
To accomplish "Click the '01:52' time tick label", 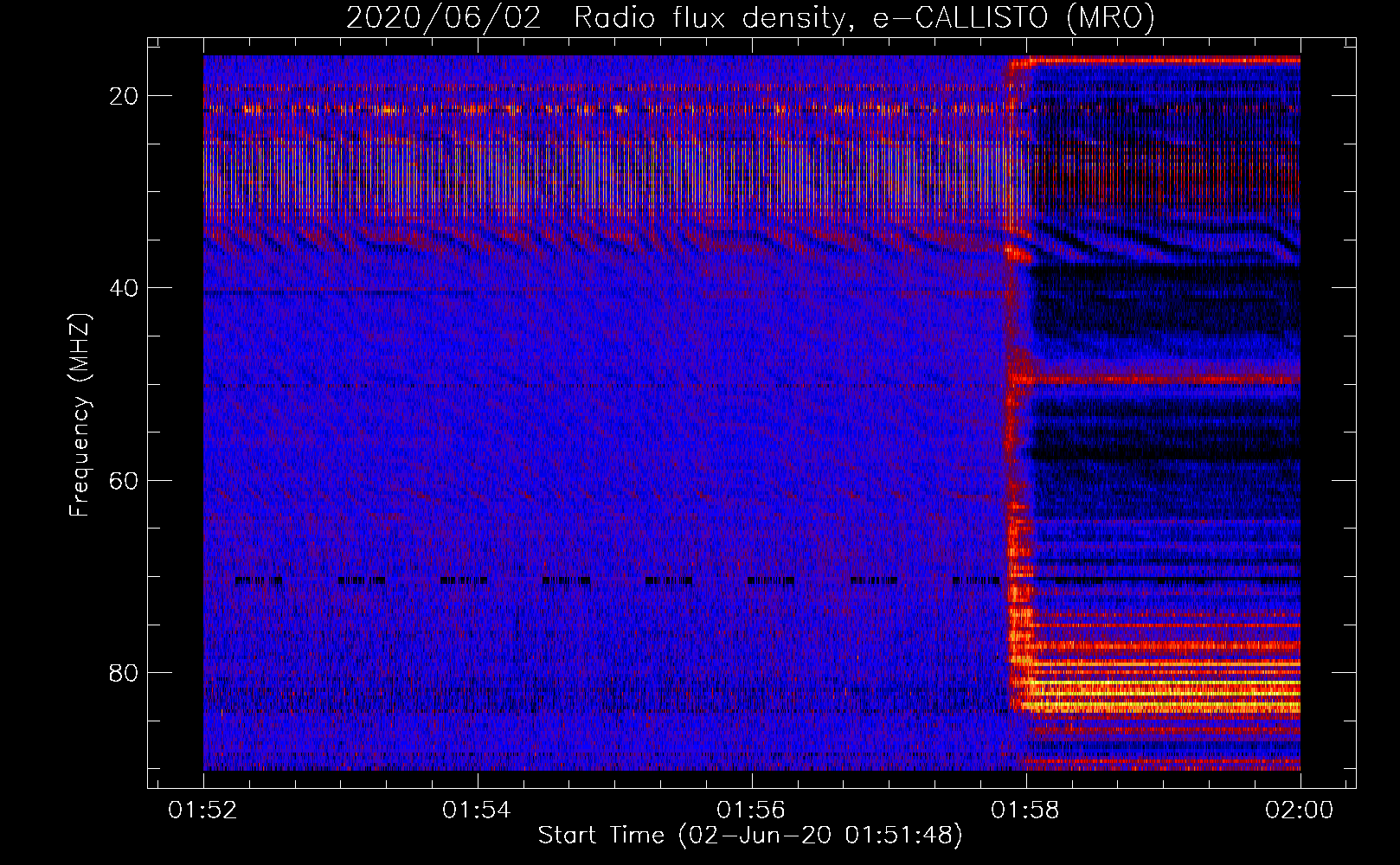I will pyautogui.click(x=202, y=811).
